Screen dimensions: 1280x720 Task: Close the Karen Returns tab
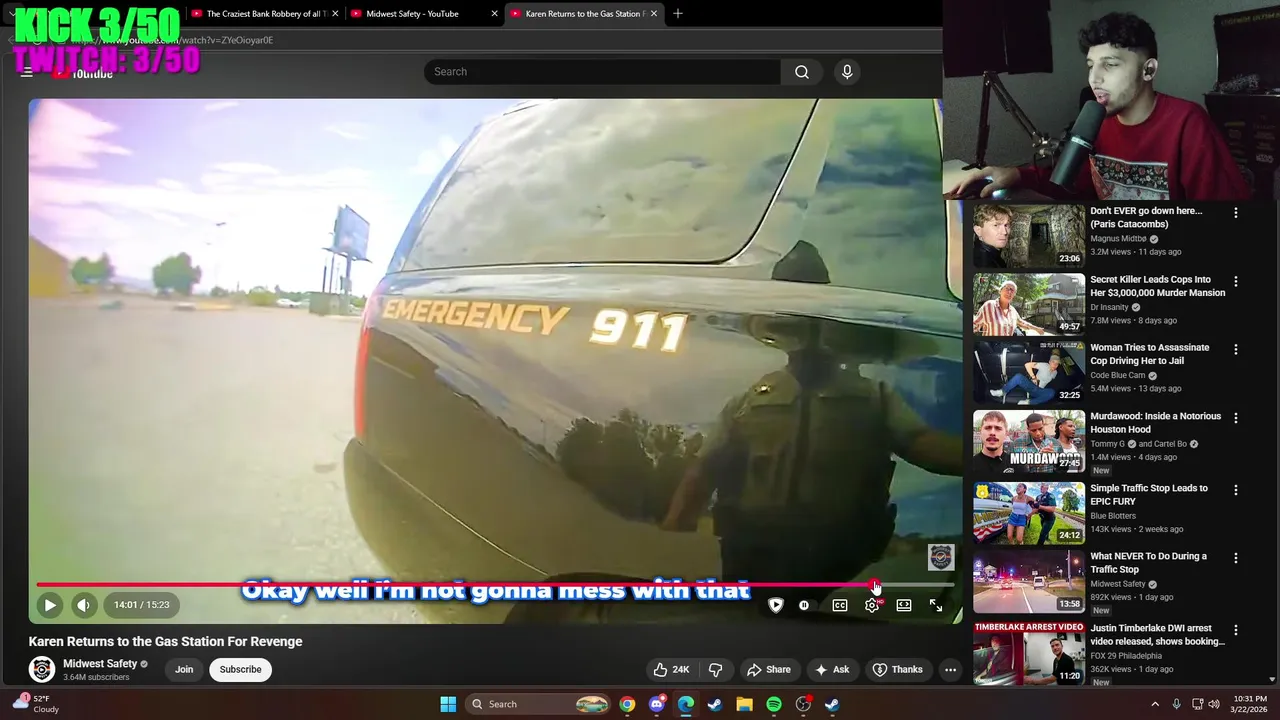(x=653, y=14)
